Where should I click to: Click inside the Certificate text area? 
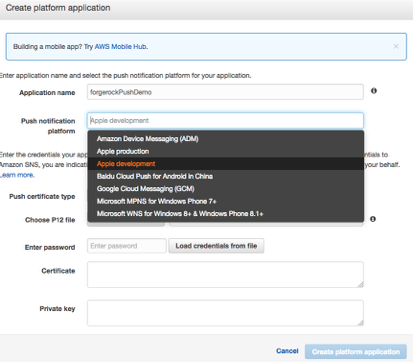pos(225,275)
